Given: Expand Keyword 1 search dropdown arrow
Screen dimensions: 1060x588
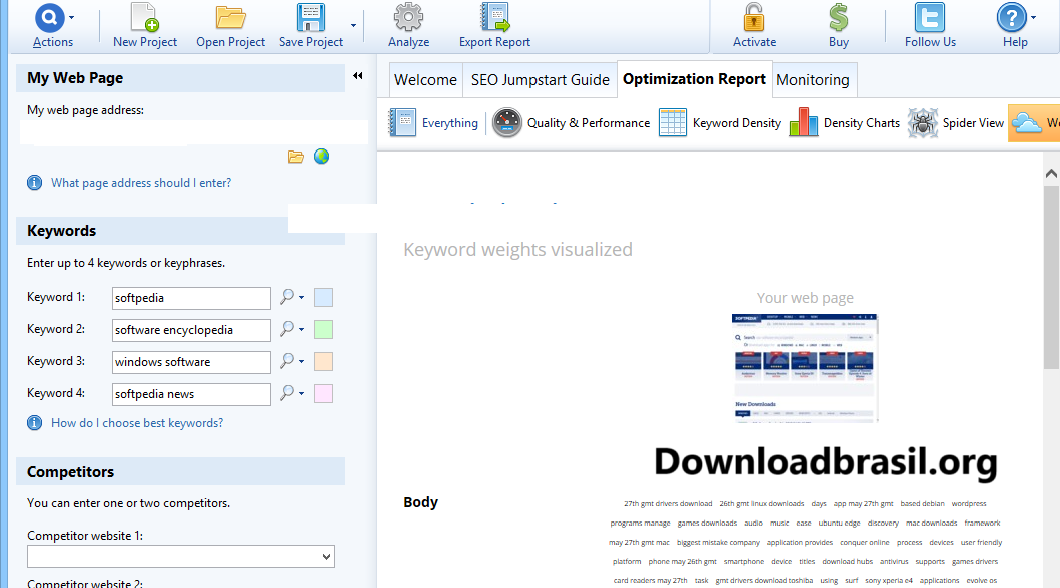Looking at the screenshot, I should (302, 297).
